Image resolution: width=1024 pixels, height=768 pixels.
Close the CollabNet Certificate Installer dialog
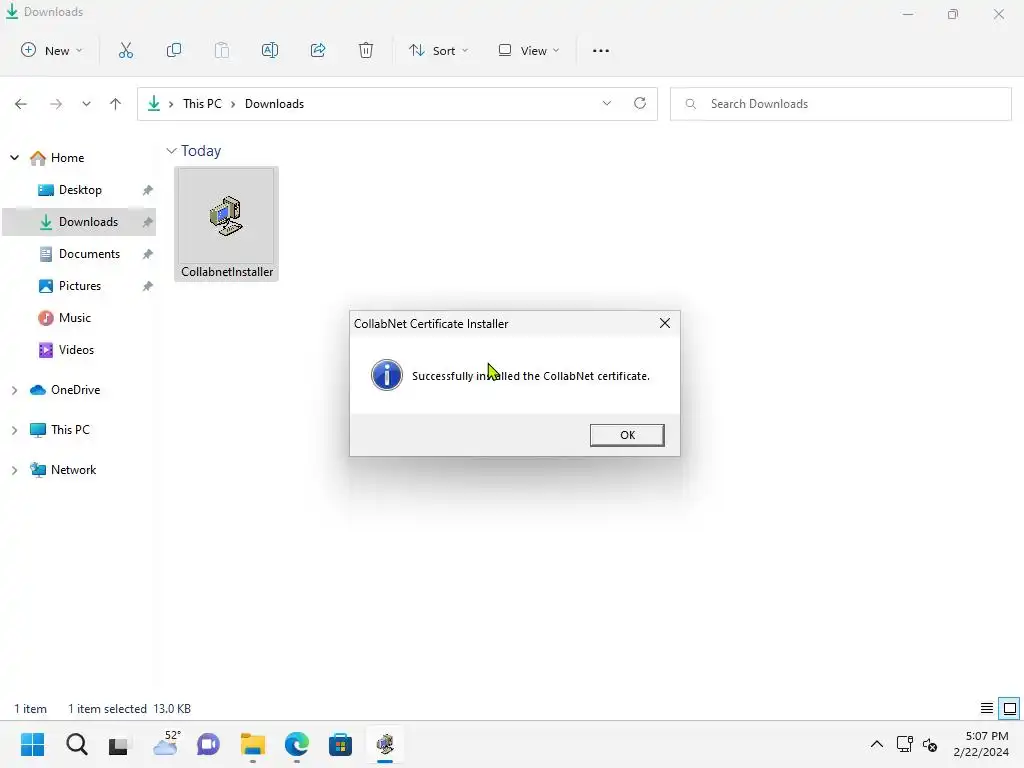click(665, 323)
